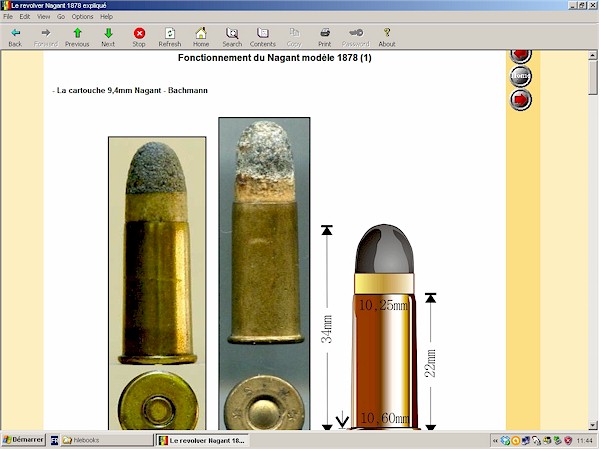
Task: Open the Help menu
Action: click(106, 16)
